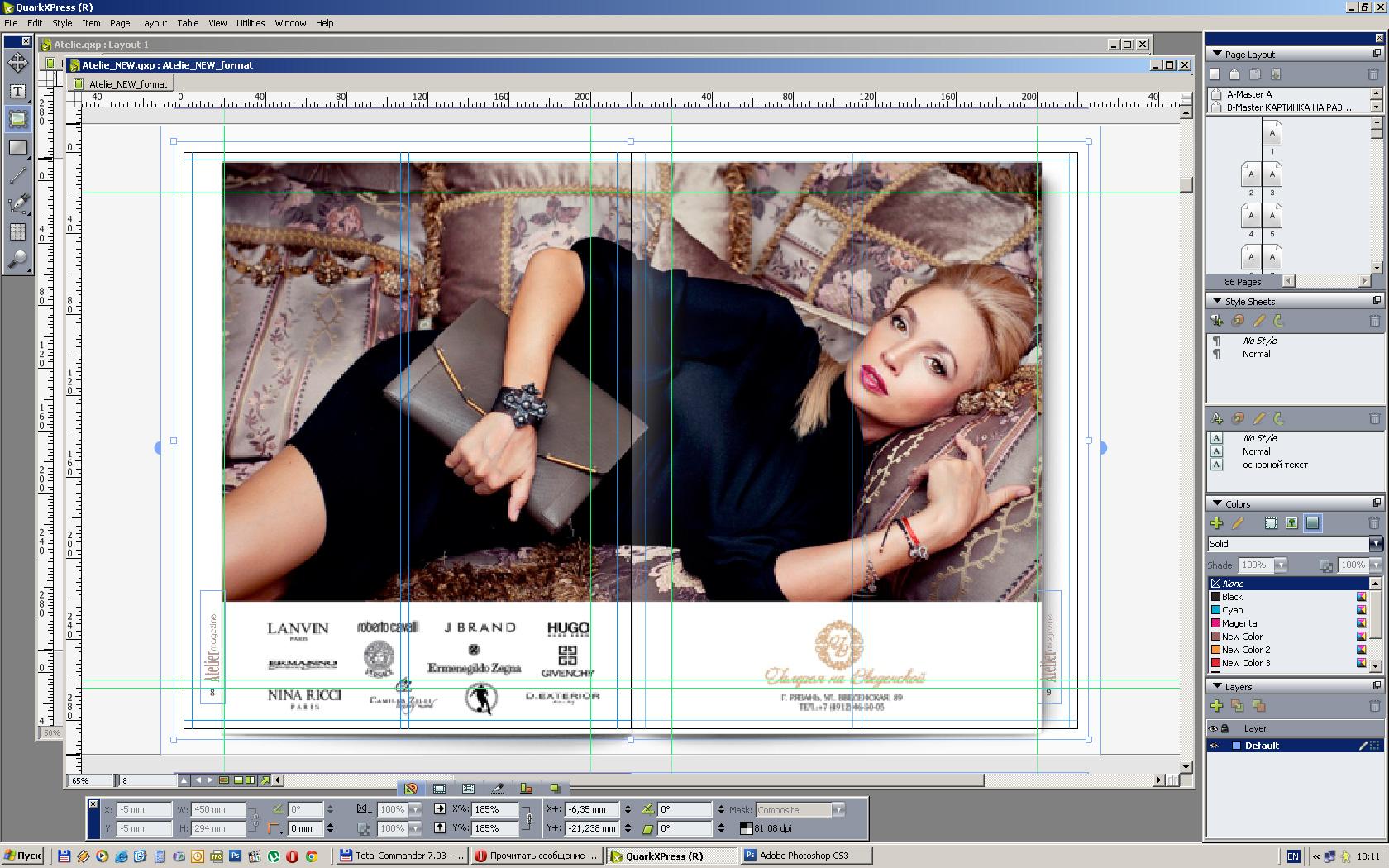Add a new color in Colors panel

tap(1216, 523)
